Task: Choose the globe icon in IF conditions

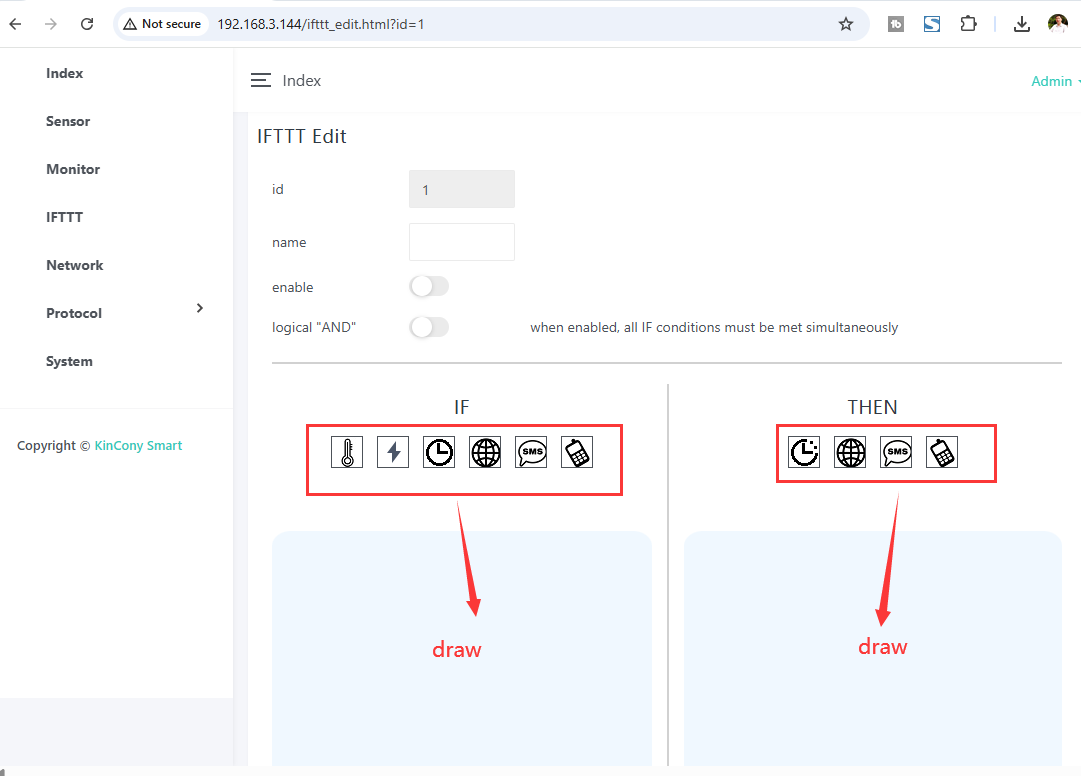Action: coord(485,453)
